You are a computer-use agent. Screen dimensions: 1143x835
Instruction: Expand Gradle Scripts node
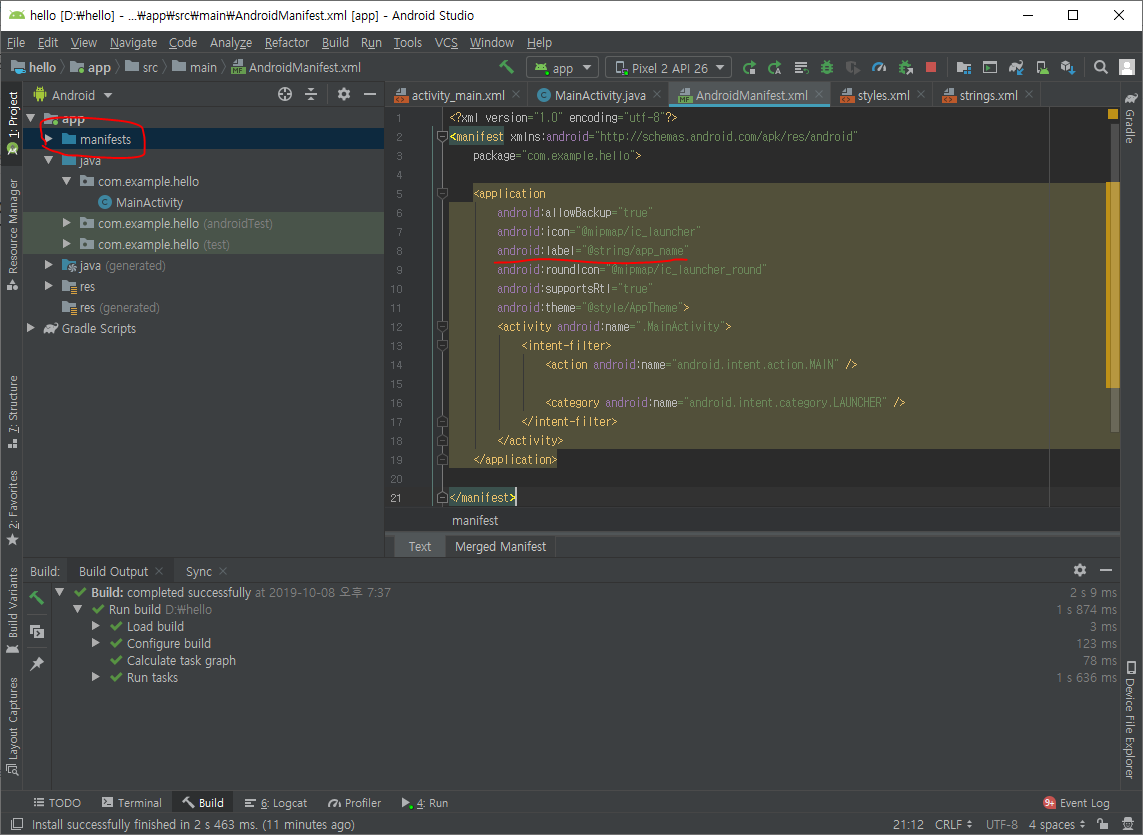coord(31,328)
